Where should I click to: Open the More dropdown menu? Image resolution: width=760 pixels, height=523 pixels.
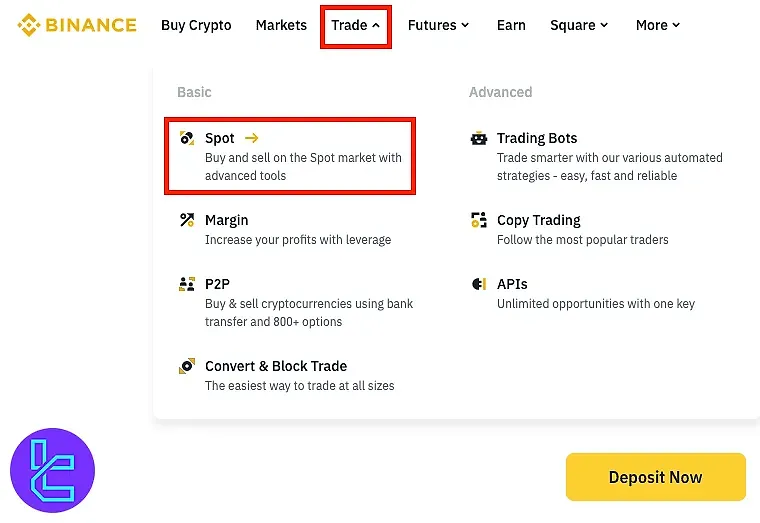pyautogui.click(x=657, y=26)
